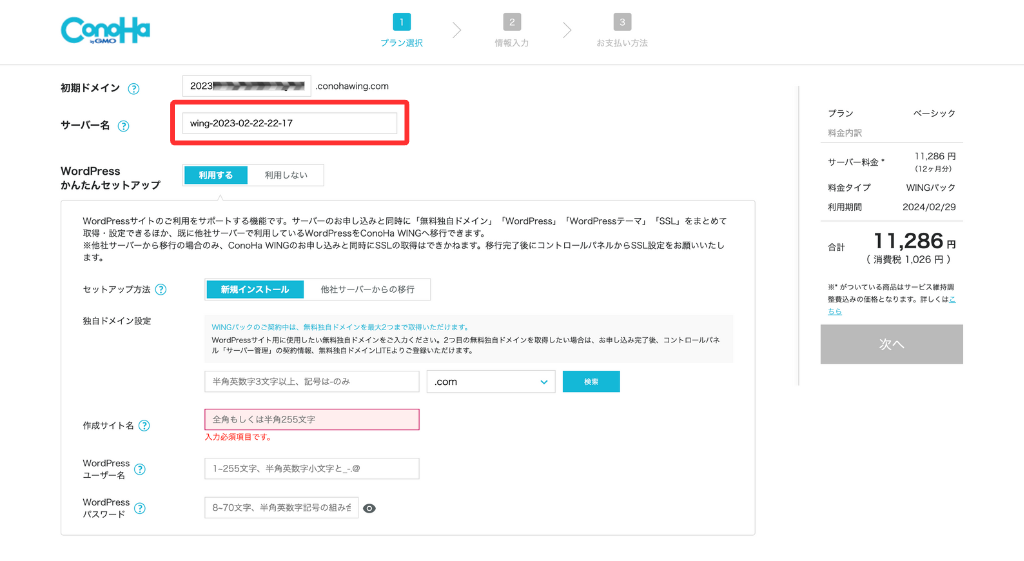Click the 11,286 円 total price text
This screenshot has width=1024, height=561.
[x=914, y=242]
